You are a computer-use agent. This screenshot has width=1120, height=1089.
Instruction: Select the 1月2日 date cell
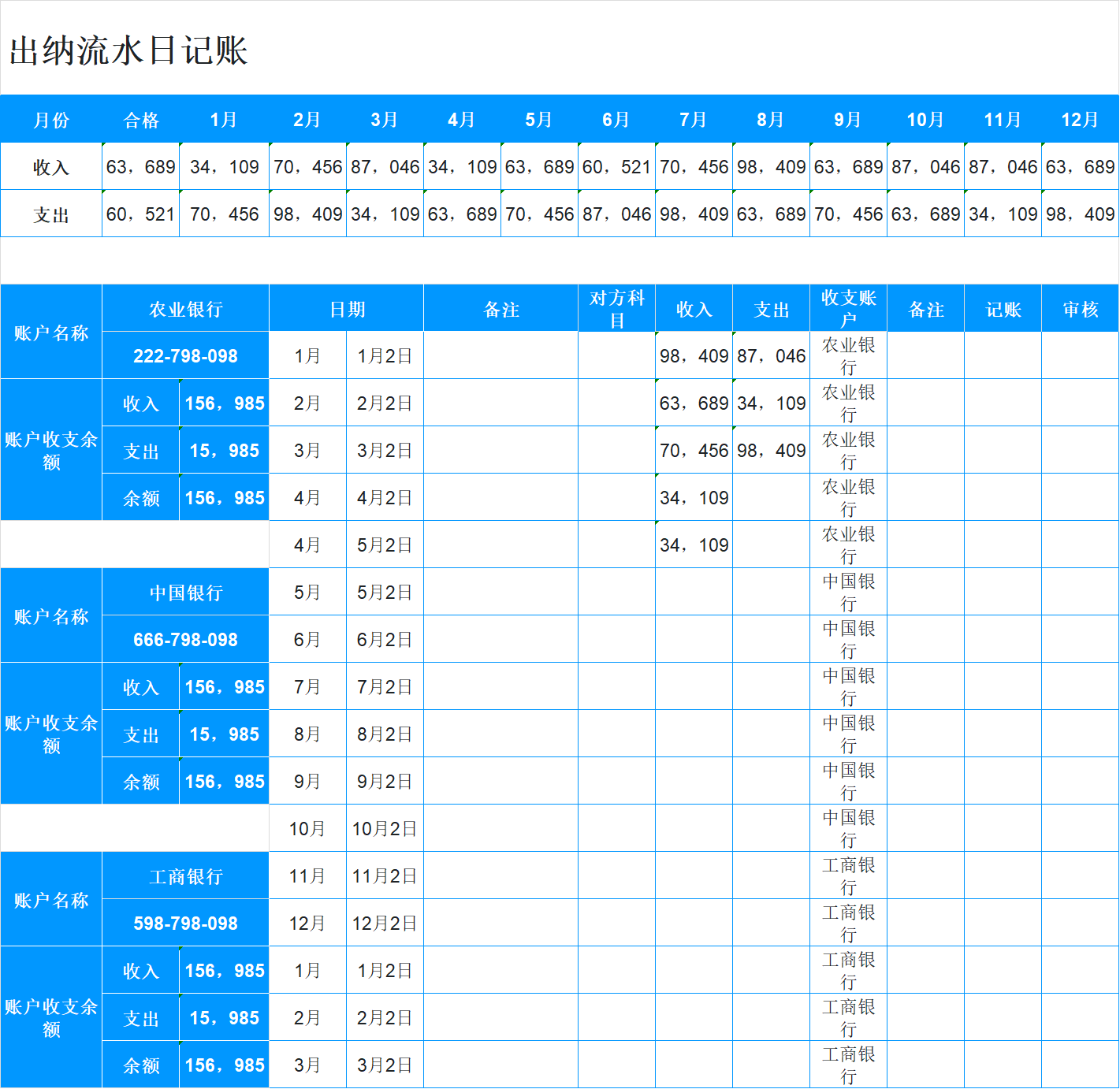click(x=385, y=355)
